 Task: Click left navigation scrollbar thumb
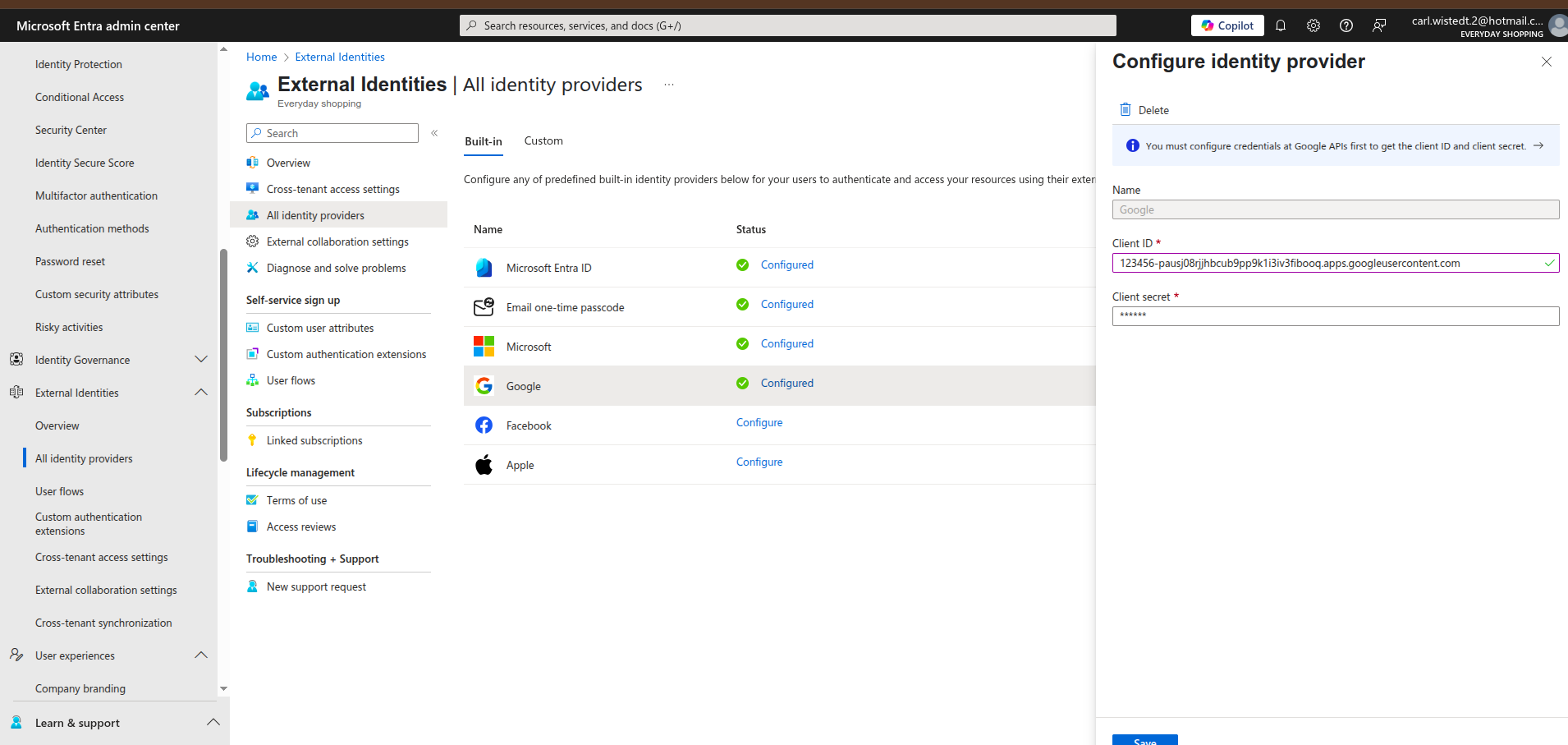223,355
